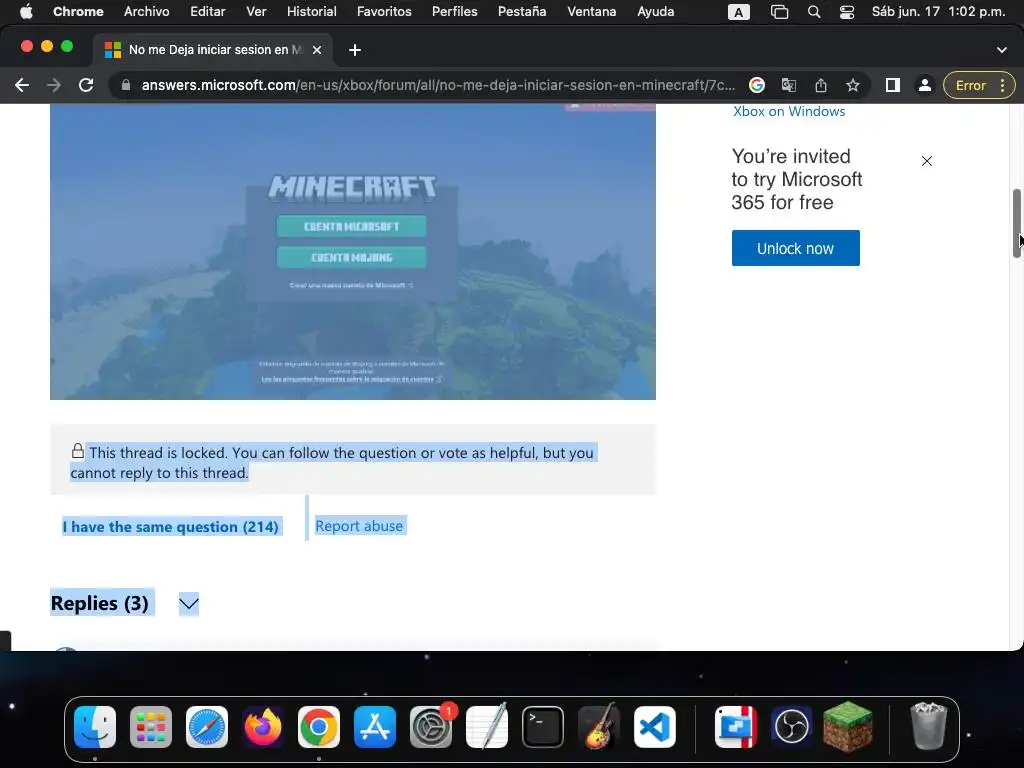The height and width of the screenshot is (768, 1024).
Task: Click the Report abuse link
Action: pos(359,526)
